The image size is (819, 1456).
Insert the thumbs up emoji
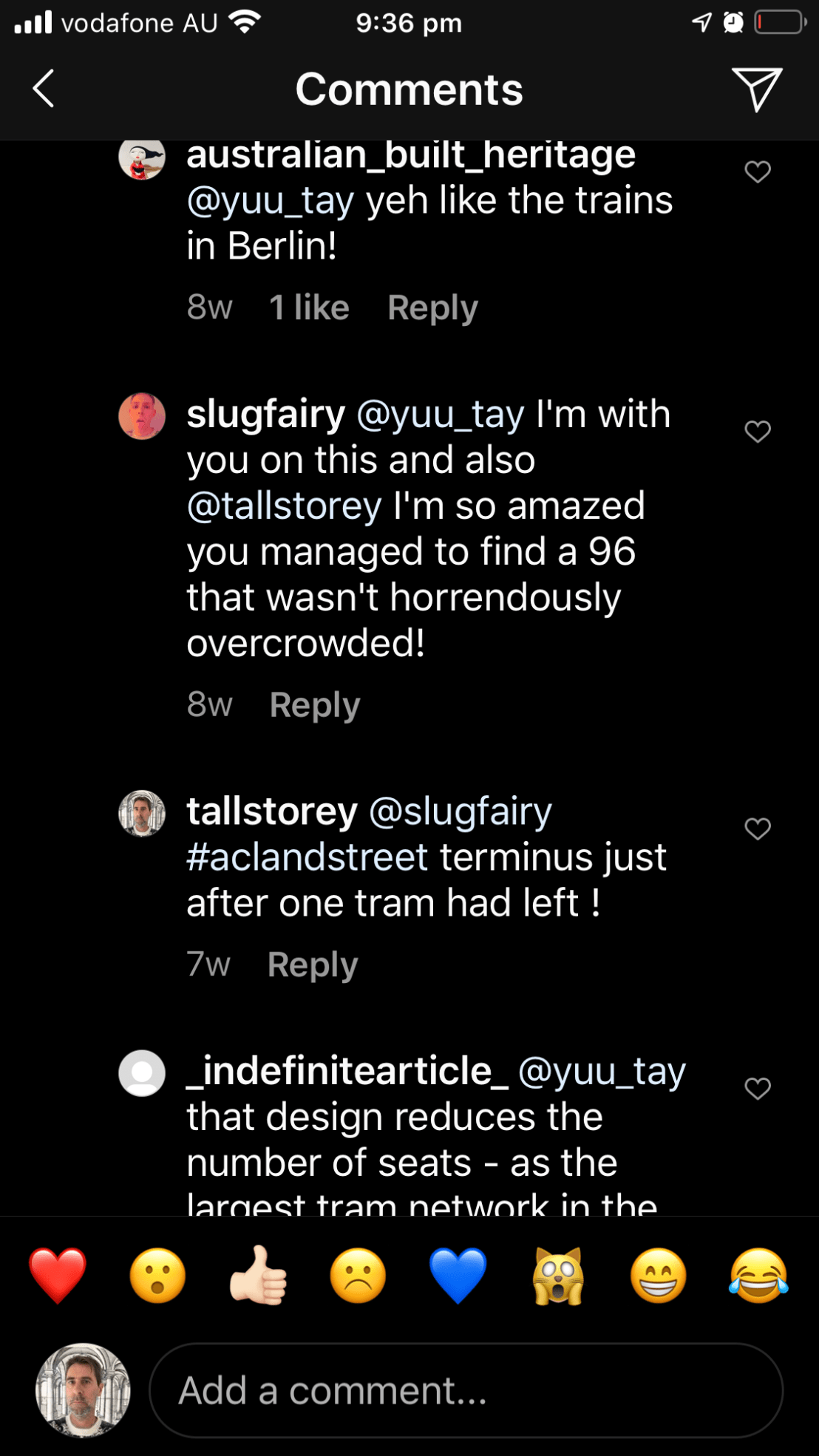(x=257, y=1276)
